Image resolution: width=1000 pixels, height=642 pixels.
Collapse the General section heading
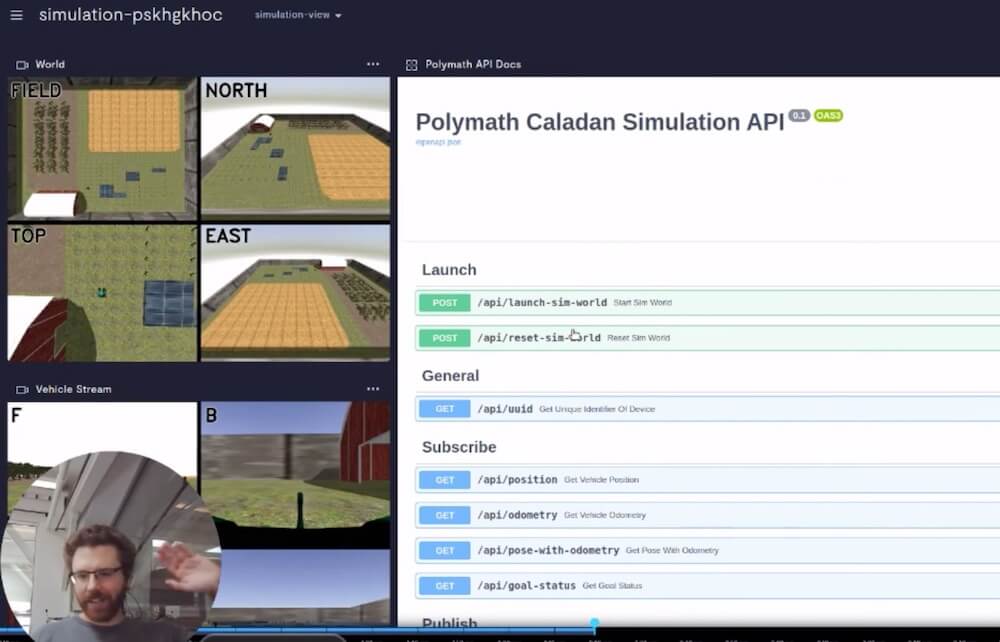[450, 376]
